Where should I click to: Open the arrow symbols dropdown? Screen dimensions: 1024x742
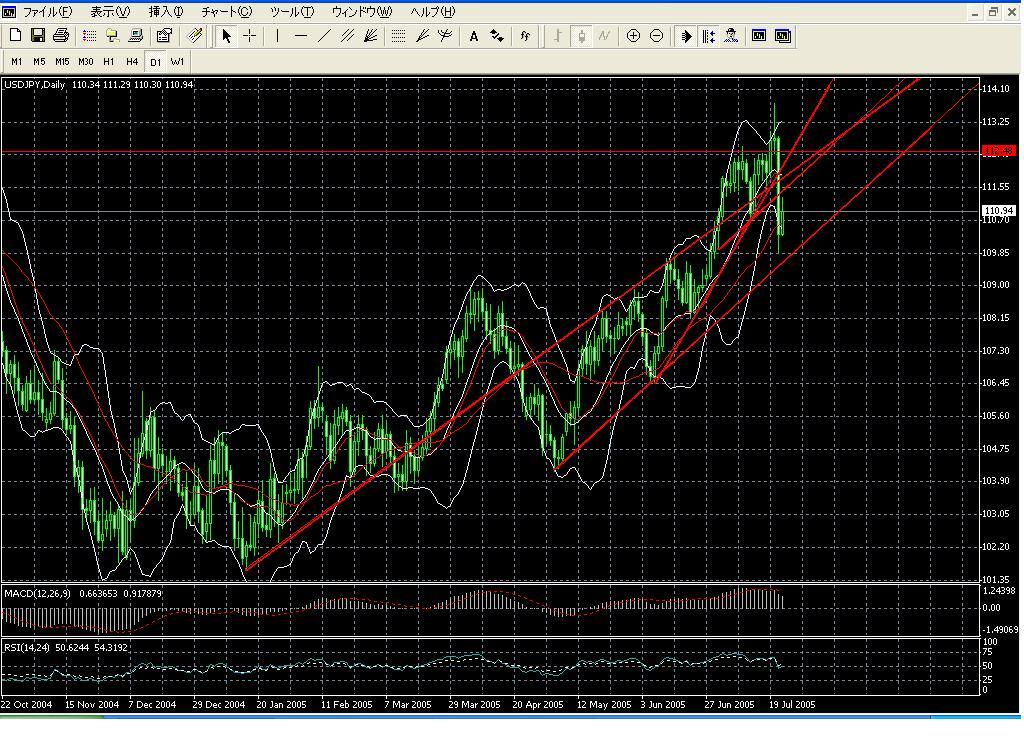tap(496, 35)
